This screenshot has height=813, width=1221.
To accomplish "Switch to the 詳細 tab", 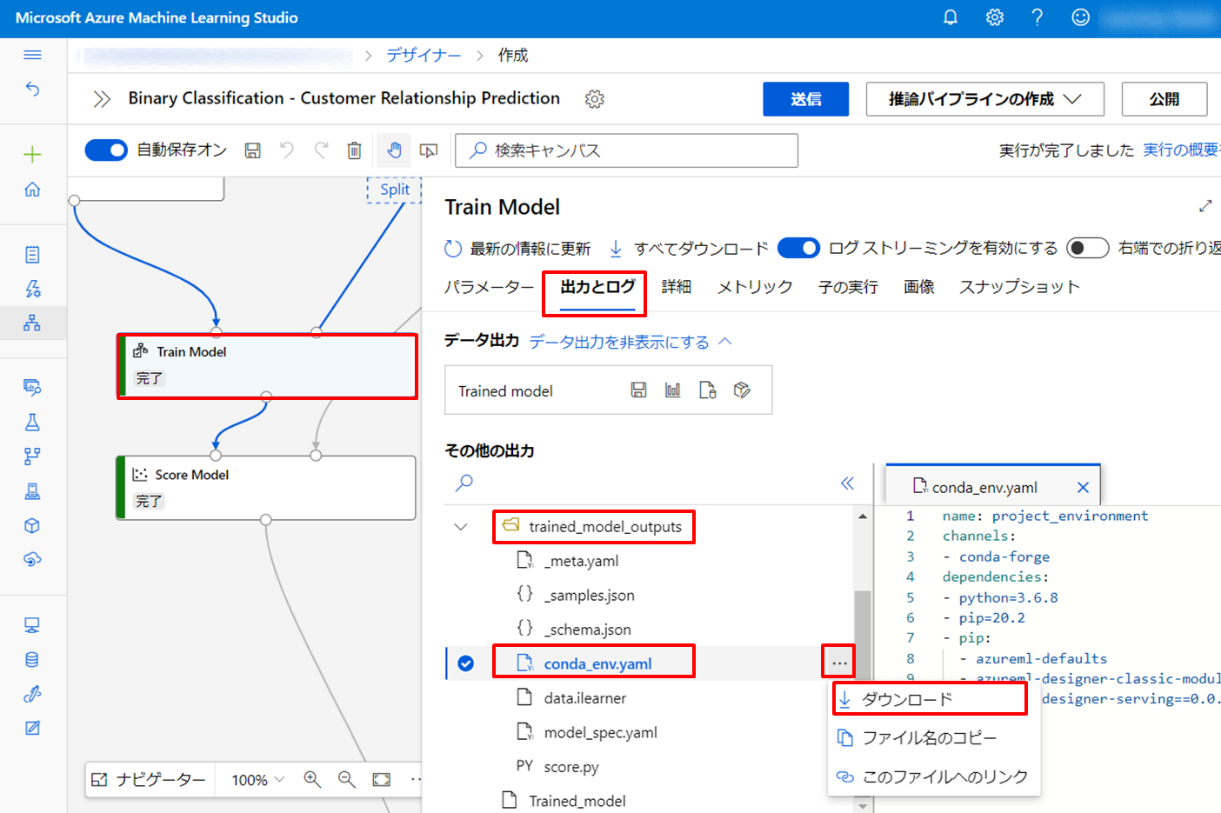I will click(676, 287).
